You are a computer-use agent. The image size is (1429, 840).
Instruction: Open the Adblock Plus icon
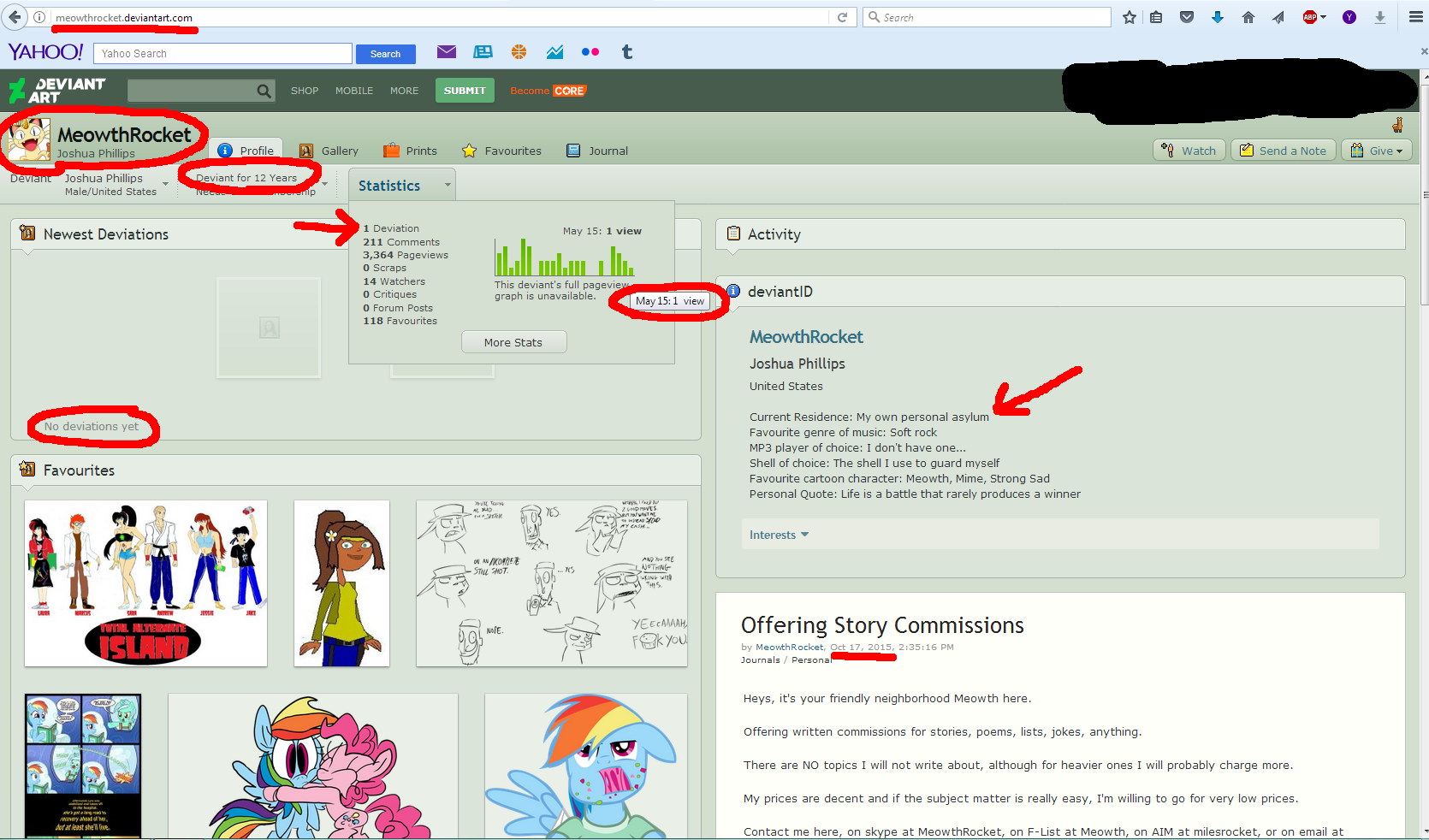[1310, 17]
